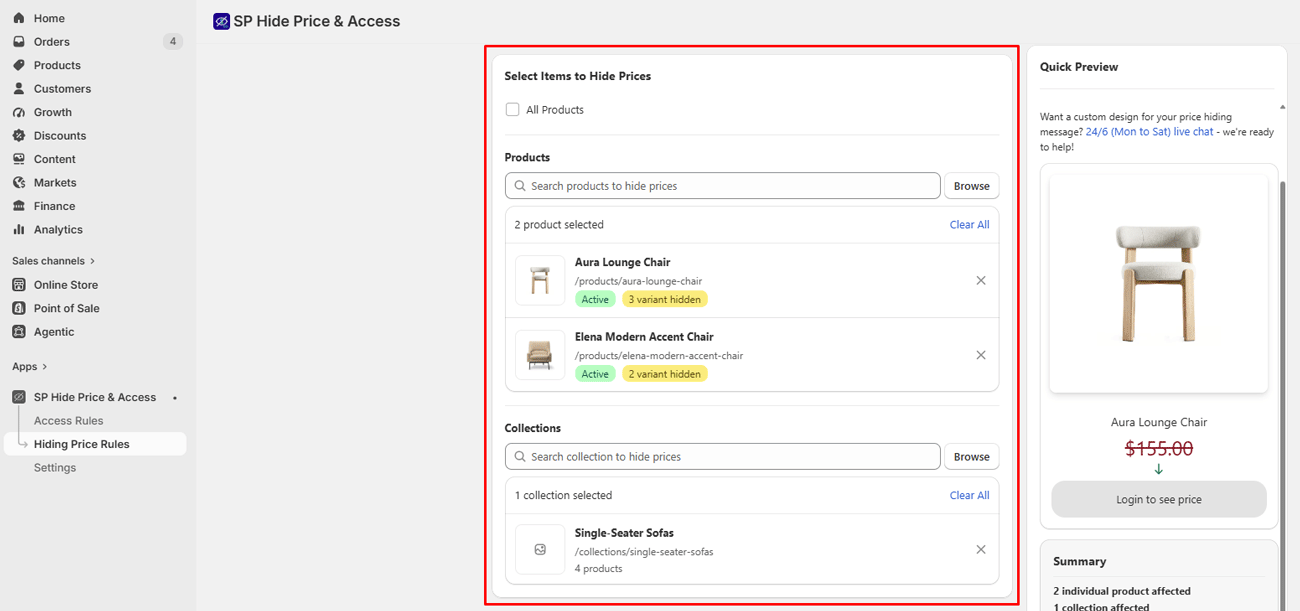The width and height of the screenshot is (1300, 611).
Task: Click Active badge on Aura Lounge Chair
Action: pos(595,299)
